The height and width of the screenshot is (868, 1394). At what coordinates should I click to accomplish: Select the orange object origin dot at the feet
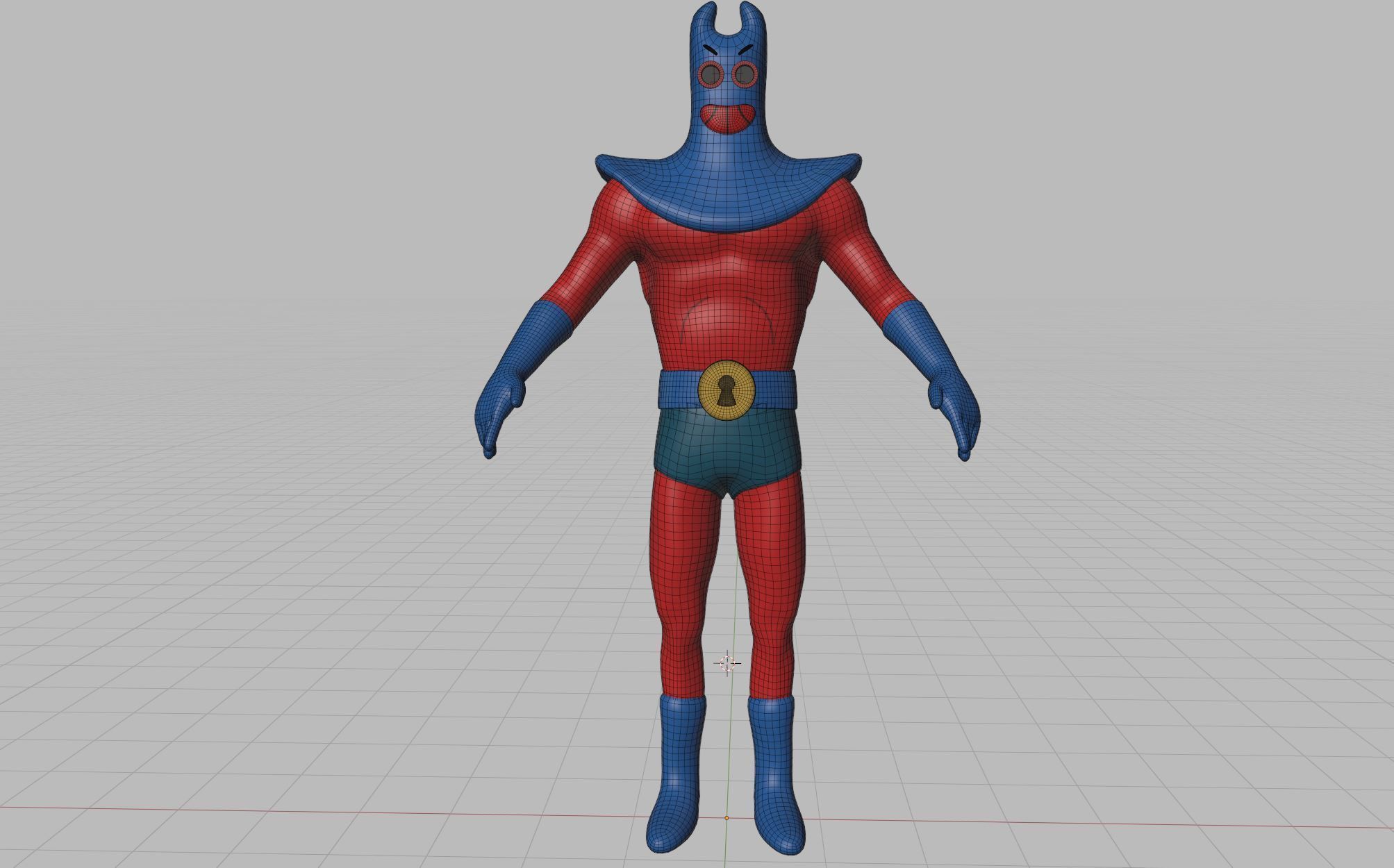click(x=727, y=818)
